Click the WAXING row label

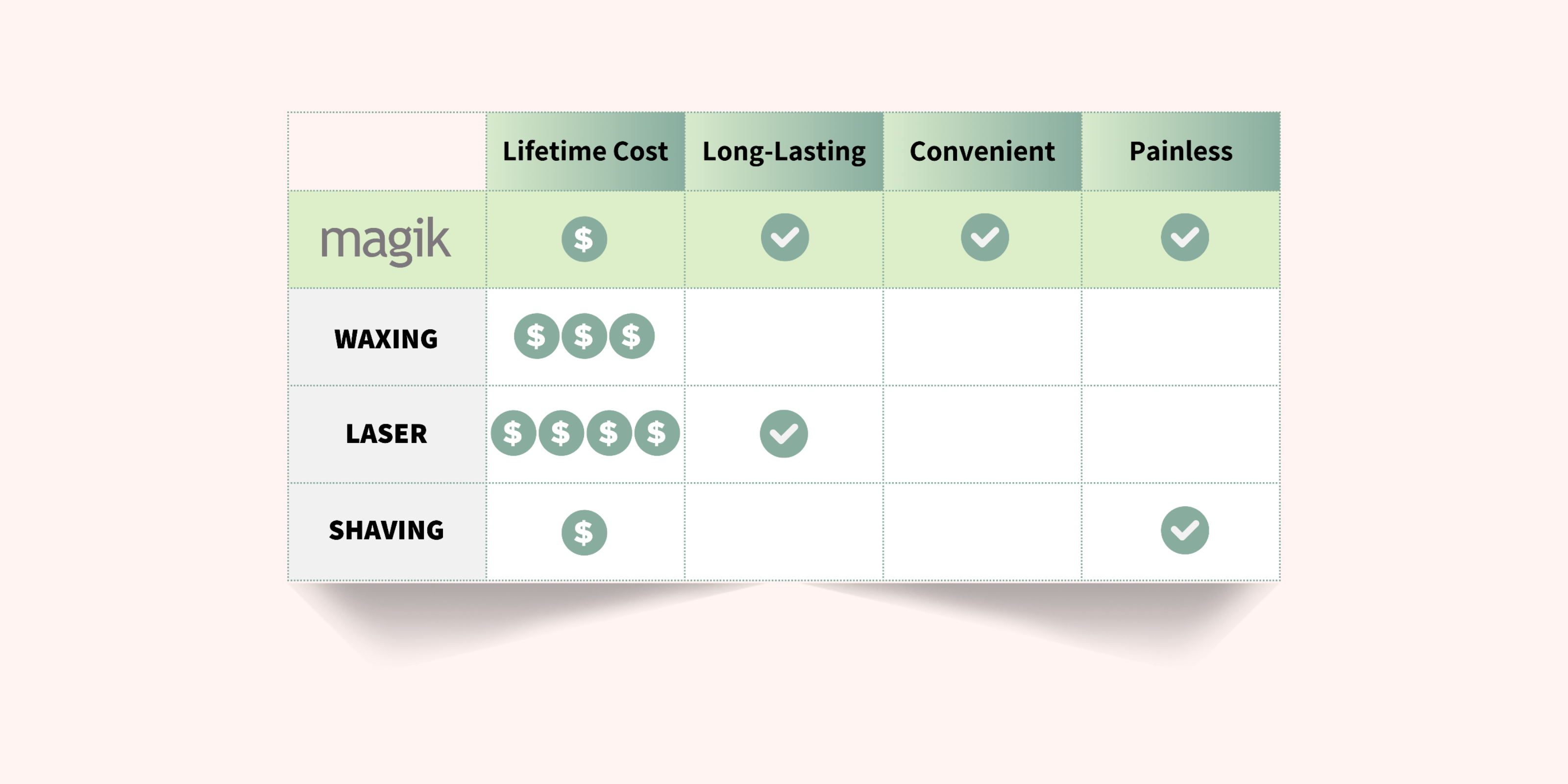[x=386, y=339]
